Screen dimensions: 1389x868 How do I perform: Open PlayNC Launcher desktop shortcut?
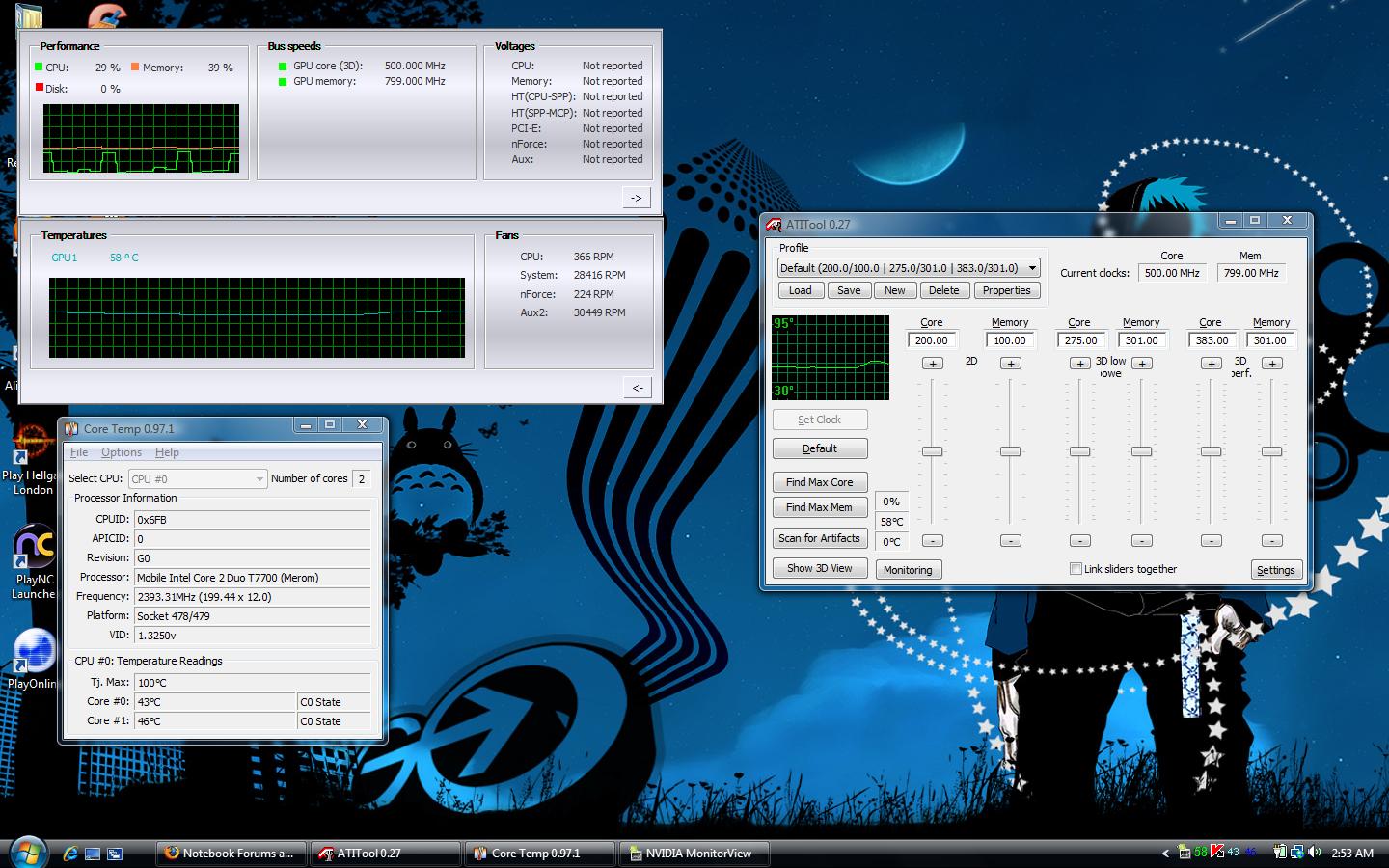point(34,562)
